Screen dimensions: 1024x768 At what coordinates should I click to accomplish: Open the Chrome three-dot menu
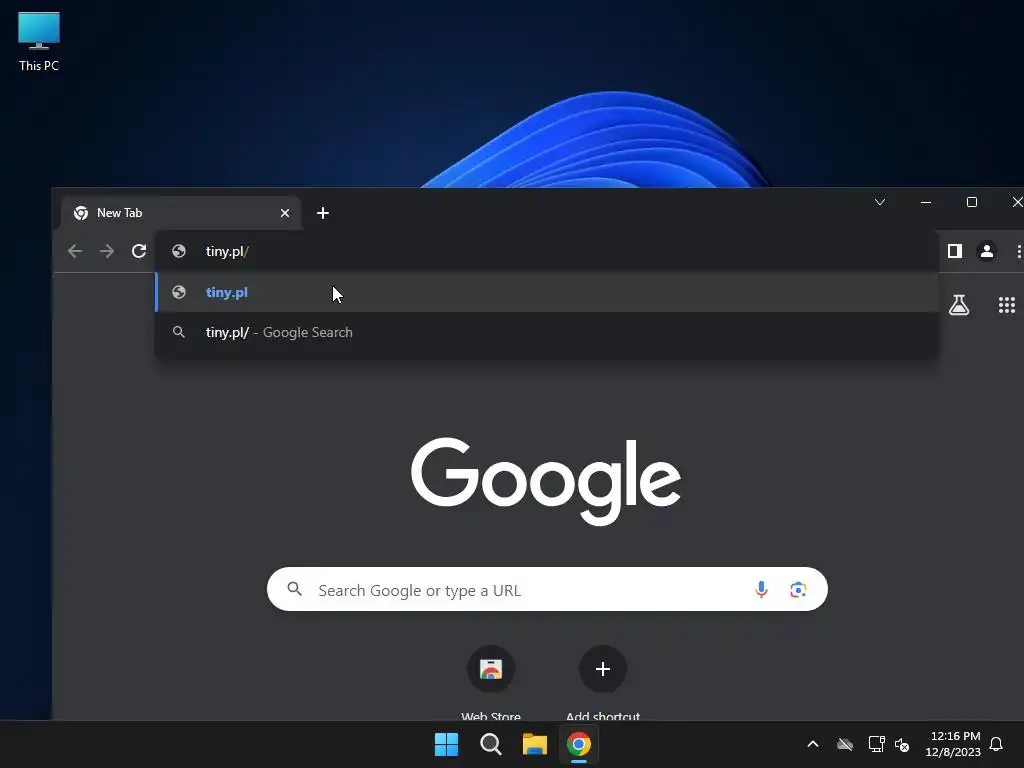[x=1018, y=251]
